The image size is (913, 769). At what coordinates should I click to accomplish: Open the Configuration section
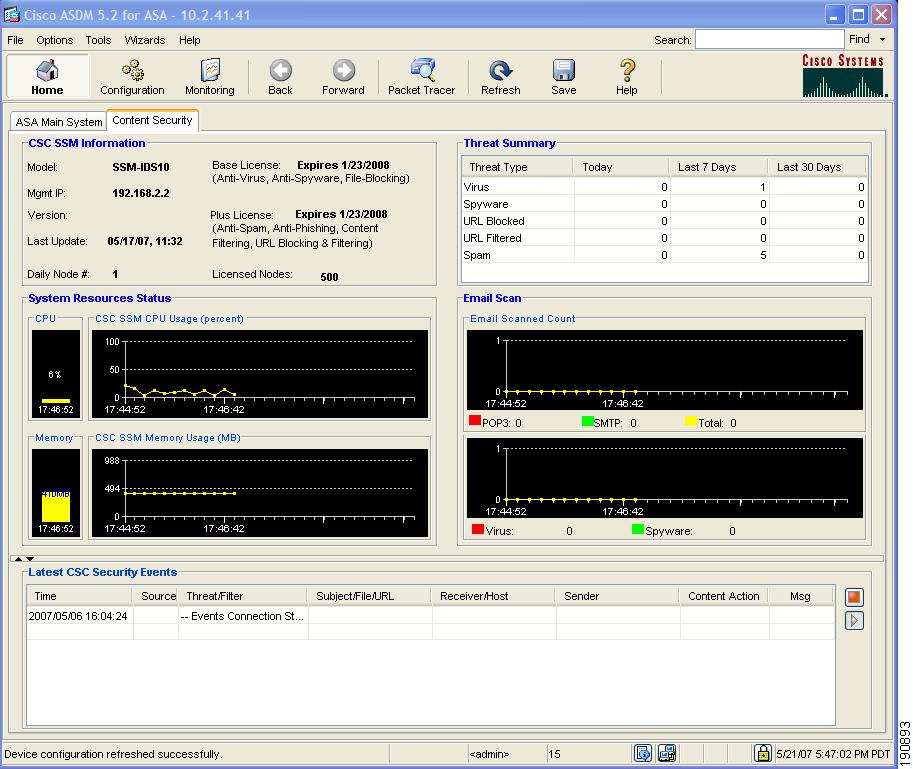pyautogui.click(x=132, y=76)
